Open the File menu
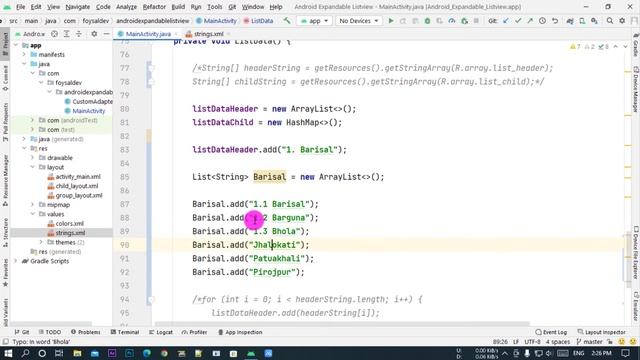640x360 pixels. [20, 7]
